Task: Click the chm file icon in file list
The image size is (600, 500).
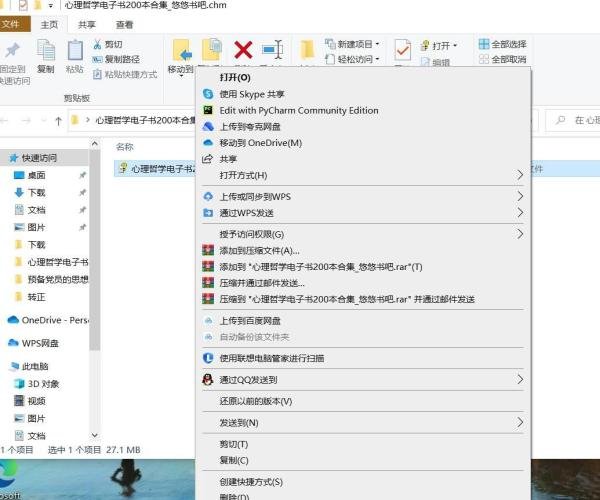Action: click(123, 168)
